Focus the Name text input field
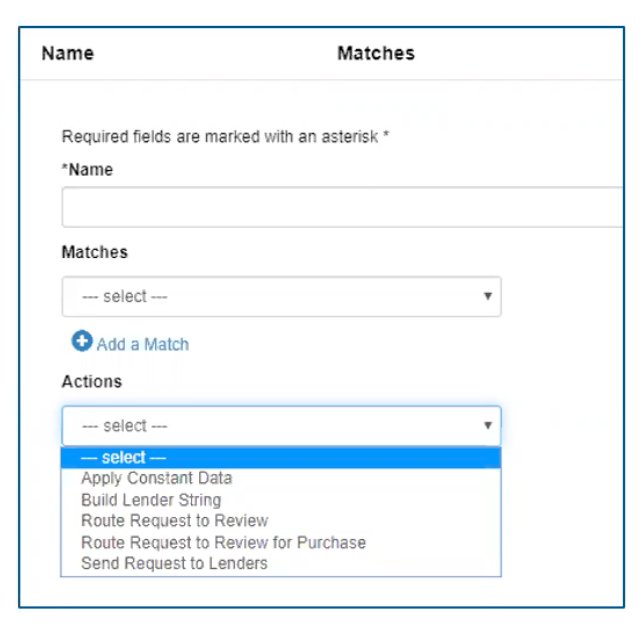This screenshot has width=644, height=624. click(340, 208)
